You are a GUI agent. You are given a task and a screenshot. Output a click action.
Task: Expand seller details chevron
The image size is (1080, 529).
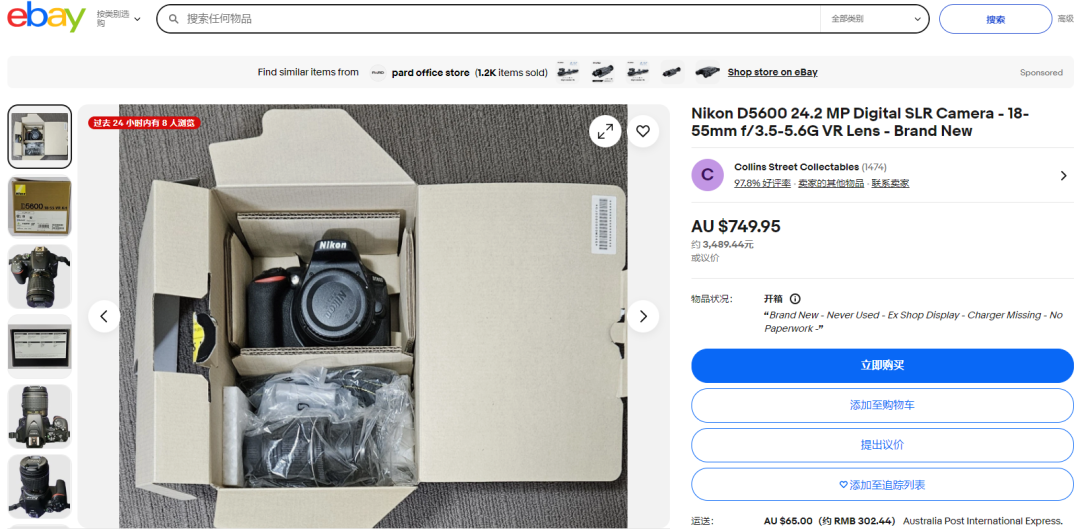(1063, 176)
